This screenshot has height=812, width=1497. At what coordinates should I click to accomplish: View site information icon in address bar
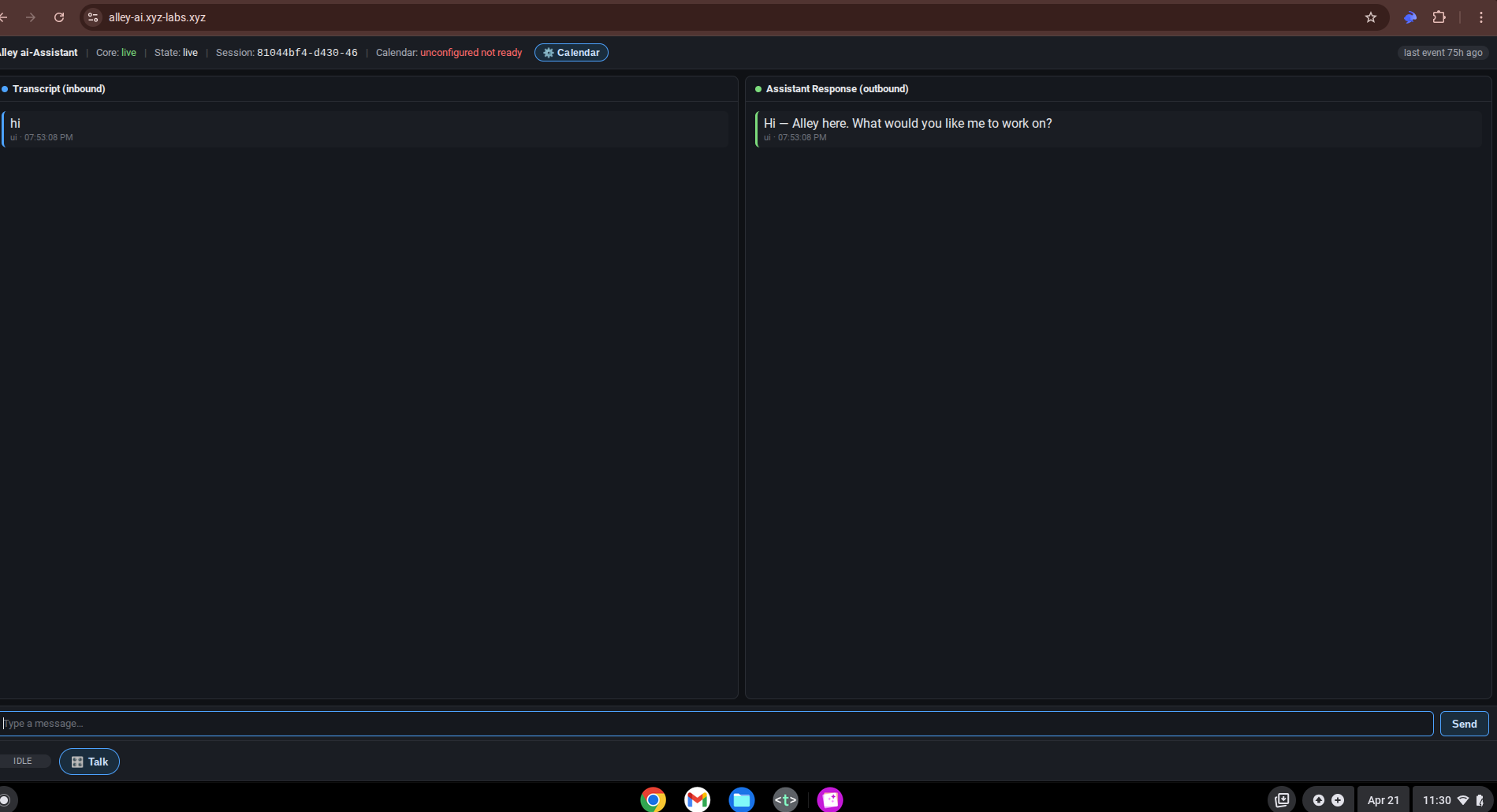(x=93, y=17)
